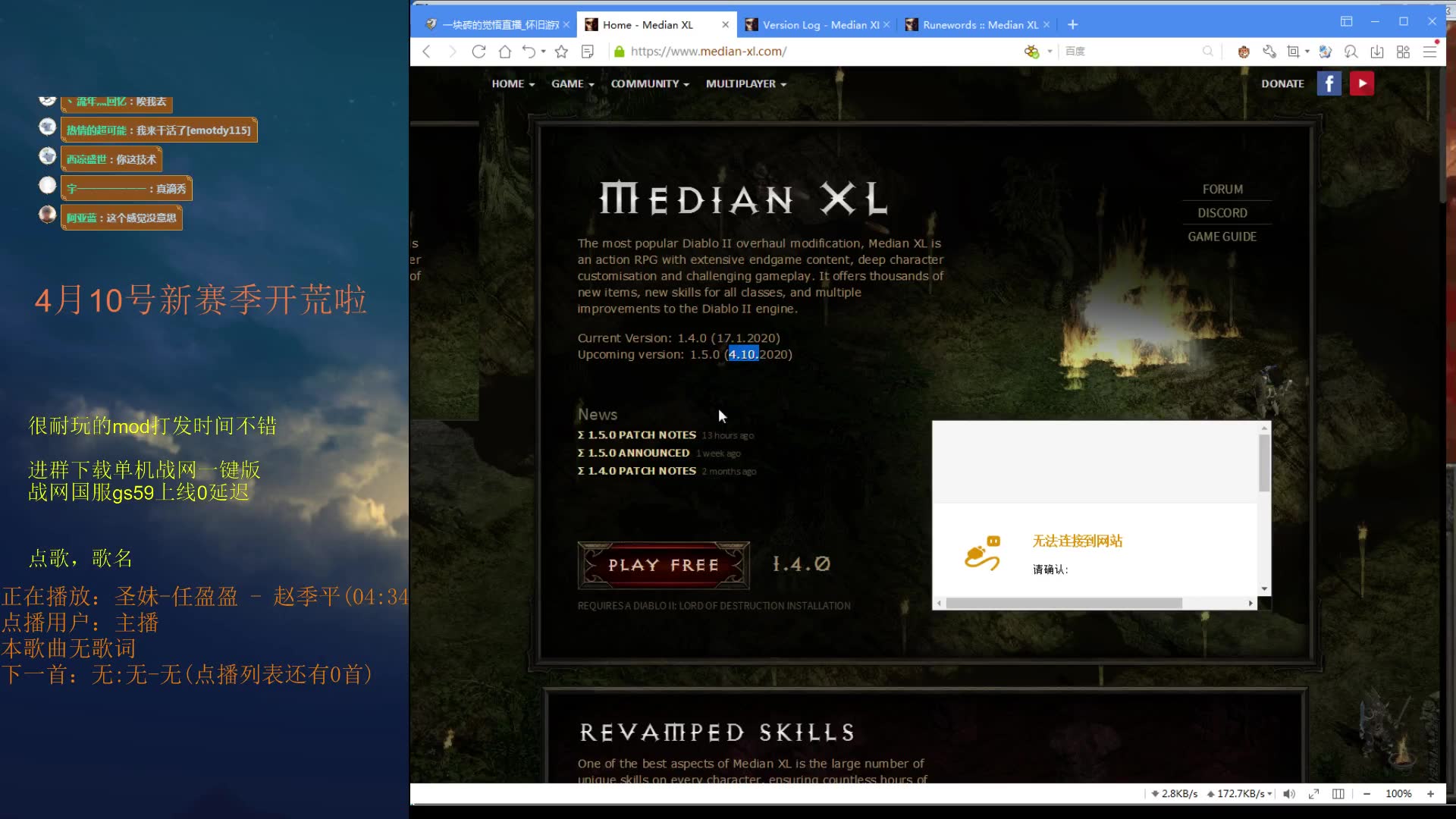Click the Median XL logo title
Screen dimensions: 1456x819
click(743, 199)
